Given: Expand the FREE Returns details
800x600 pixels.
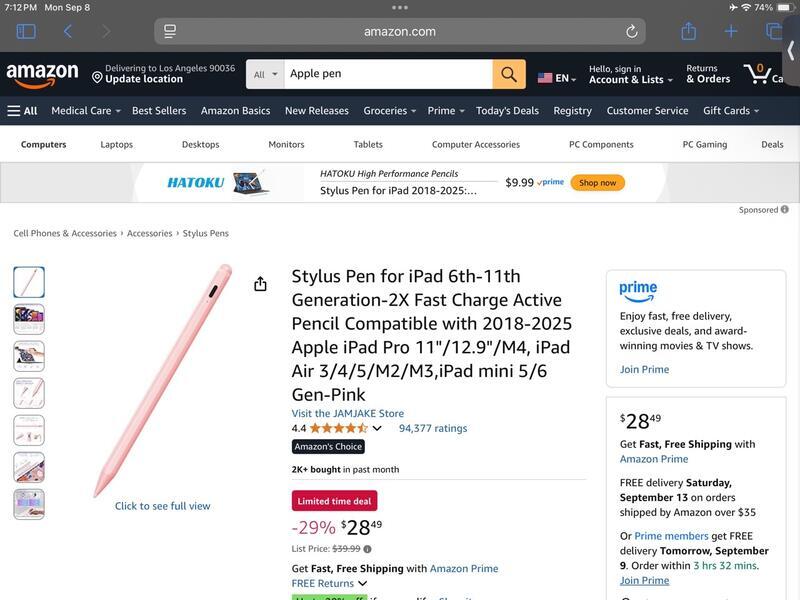Looking at the screenshot, I should [362, 584].
